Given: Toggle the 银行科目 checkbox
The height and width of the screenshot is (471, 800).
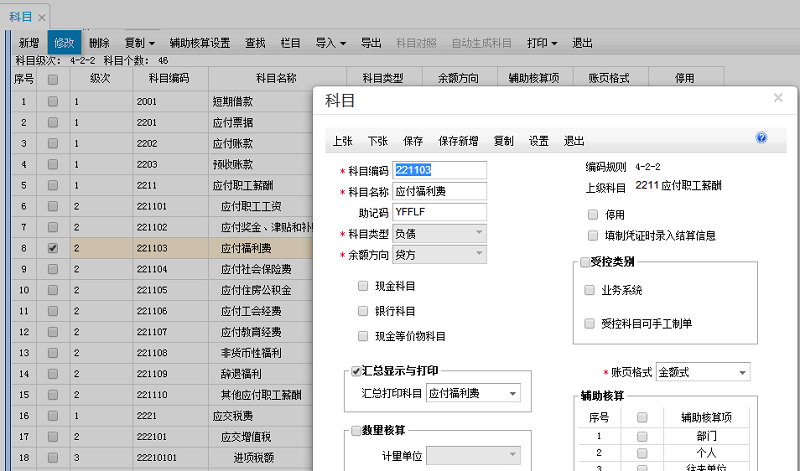Looking at the screenshot, I should tap(363, 311).
